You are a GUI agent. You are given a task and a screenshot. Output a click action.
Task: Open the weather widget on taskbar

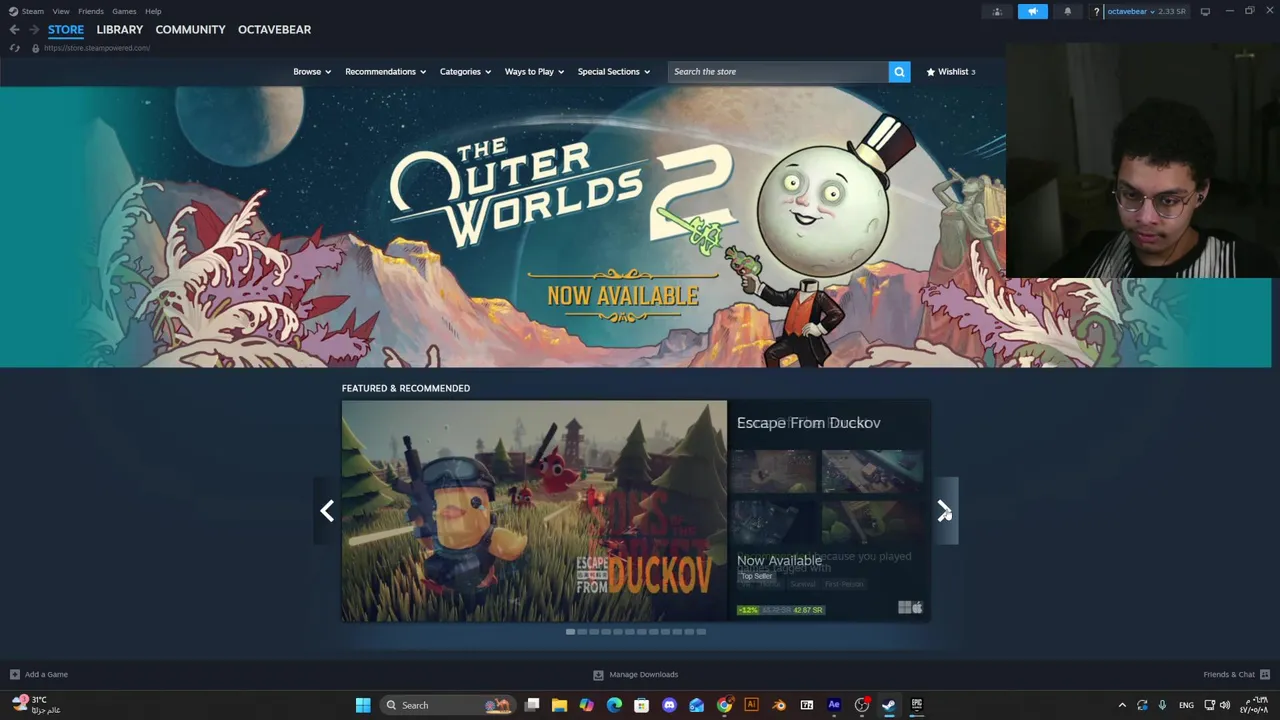(x=35, y=705)
